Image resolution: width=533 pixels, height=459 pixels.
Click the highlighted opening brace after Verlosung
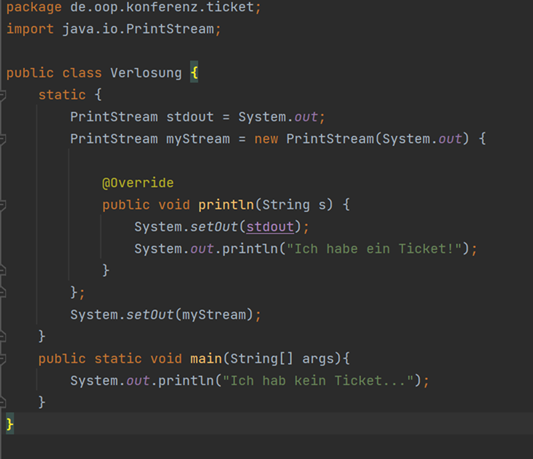coord(194,72)
